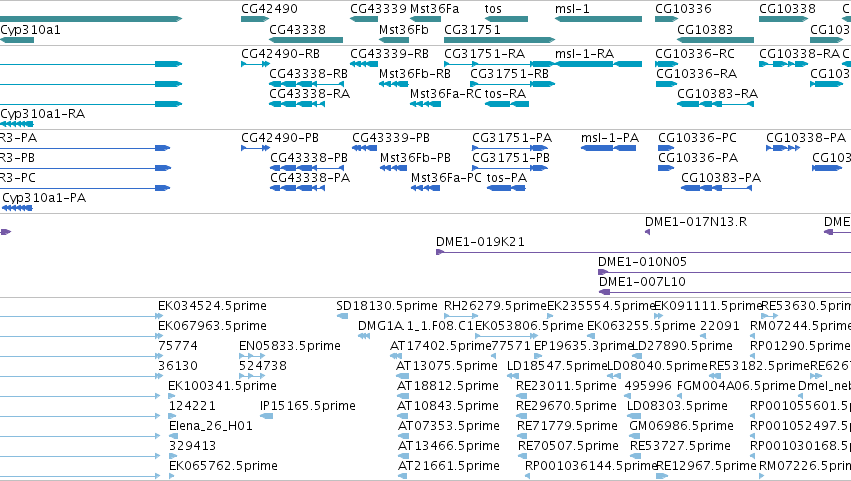Select transcript CG43338-RA
The height and width of the screenshot is (481, 851).
pyautogui.click(x=310, y=94)
